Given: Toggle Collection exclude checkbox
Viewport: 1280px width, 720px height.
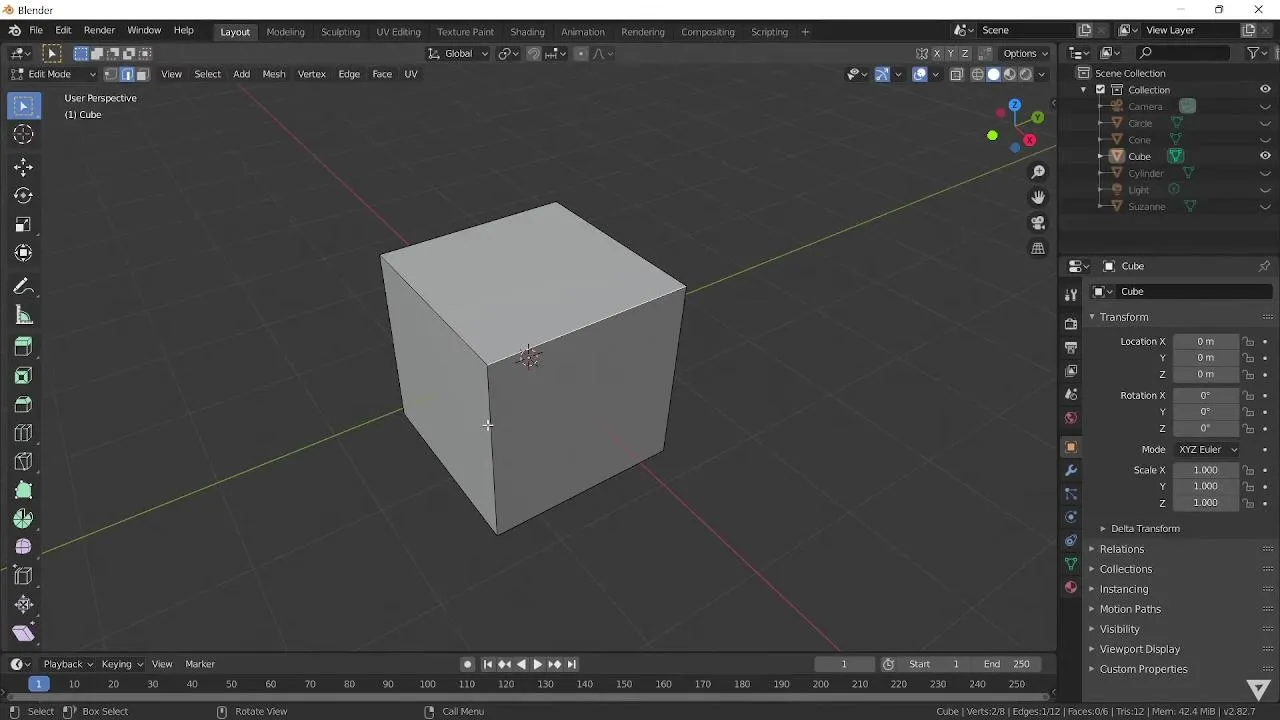Looking at the screenshot, I should [x=1101, y=90].
